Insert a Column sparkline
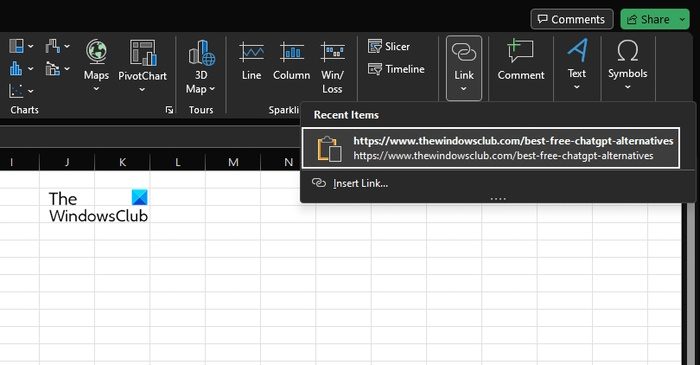Viewport: 700px width, 365px height. (292, 61)
